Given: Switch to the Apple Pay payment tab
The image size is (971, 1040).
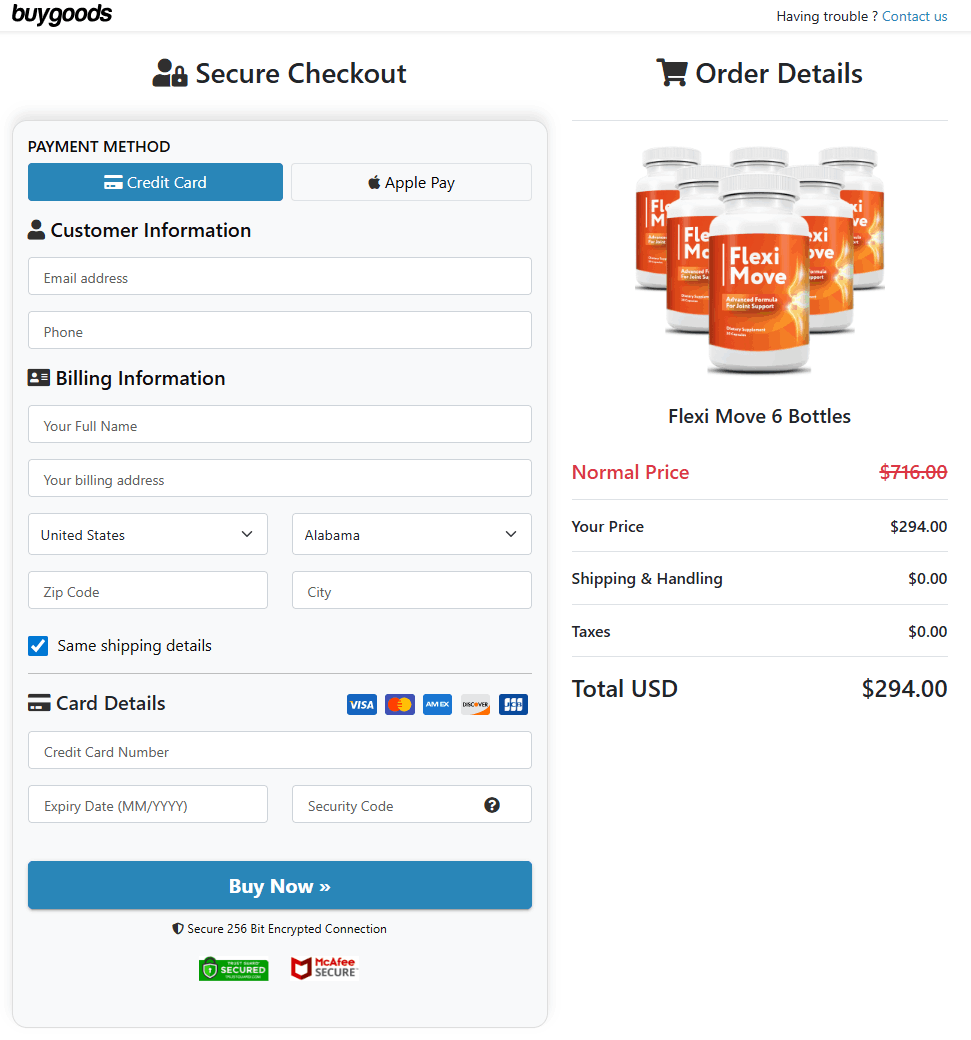Looking at the screenshot, I should click(x=411, y=183).
